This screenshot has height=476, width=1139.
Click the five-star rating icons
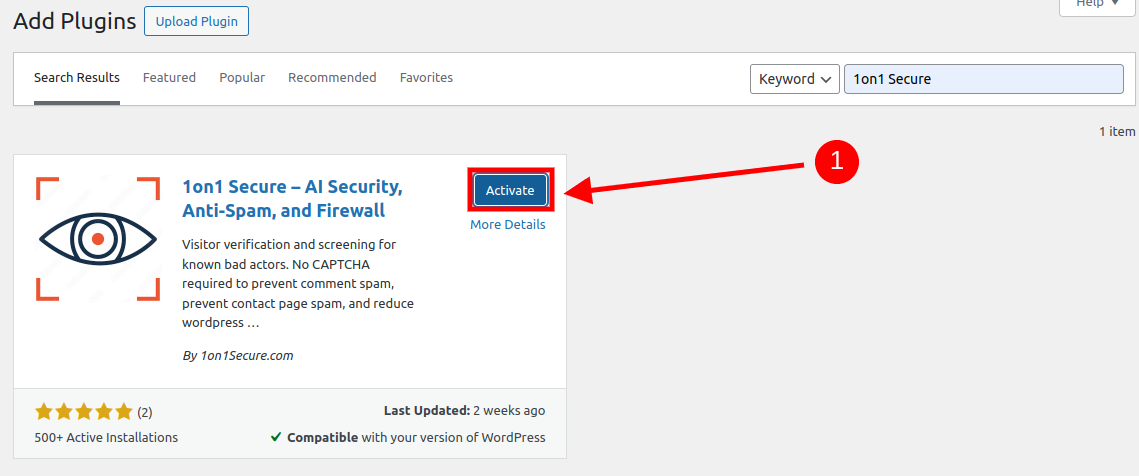(x=84, y=412)
